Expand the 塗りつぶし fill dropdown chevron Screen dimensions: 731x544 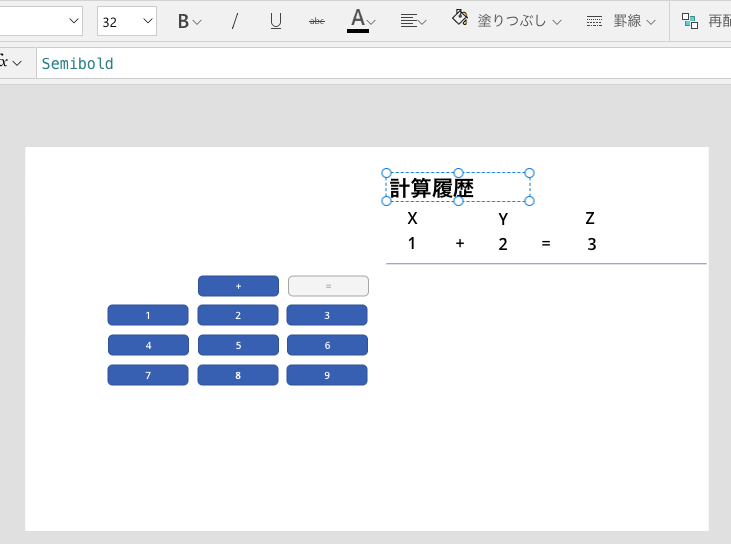coord(557,22)
